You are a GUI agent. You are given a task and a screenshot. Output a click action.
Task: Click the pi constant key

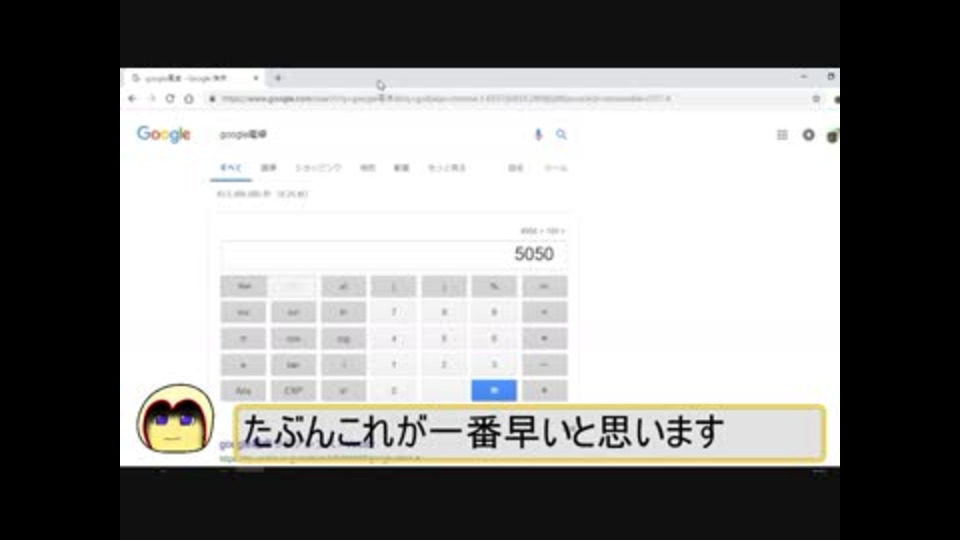244,339
